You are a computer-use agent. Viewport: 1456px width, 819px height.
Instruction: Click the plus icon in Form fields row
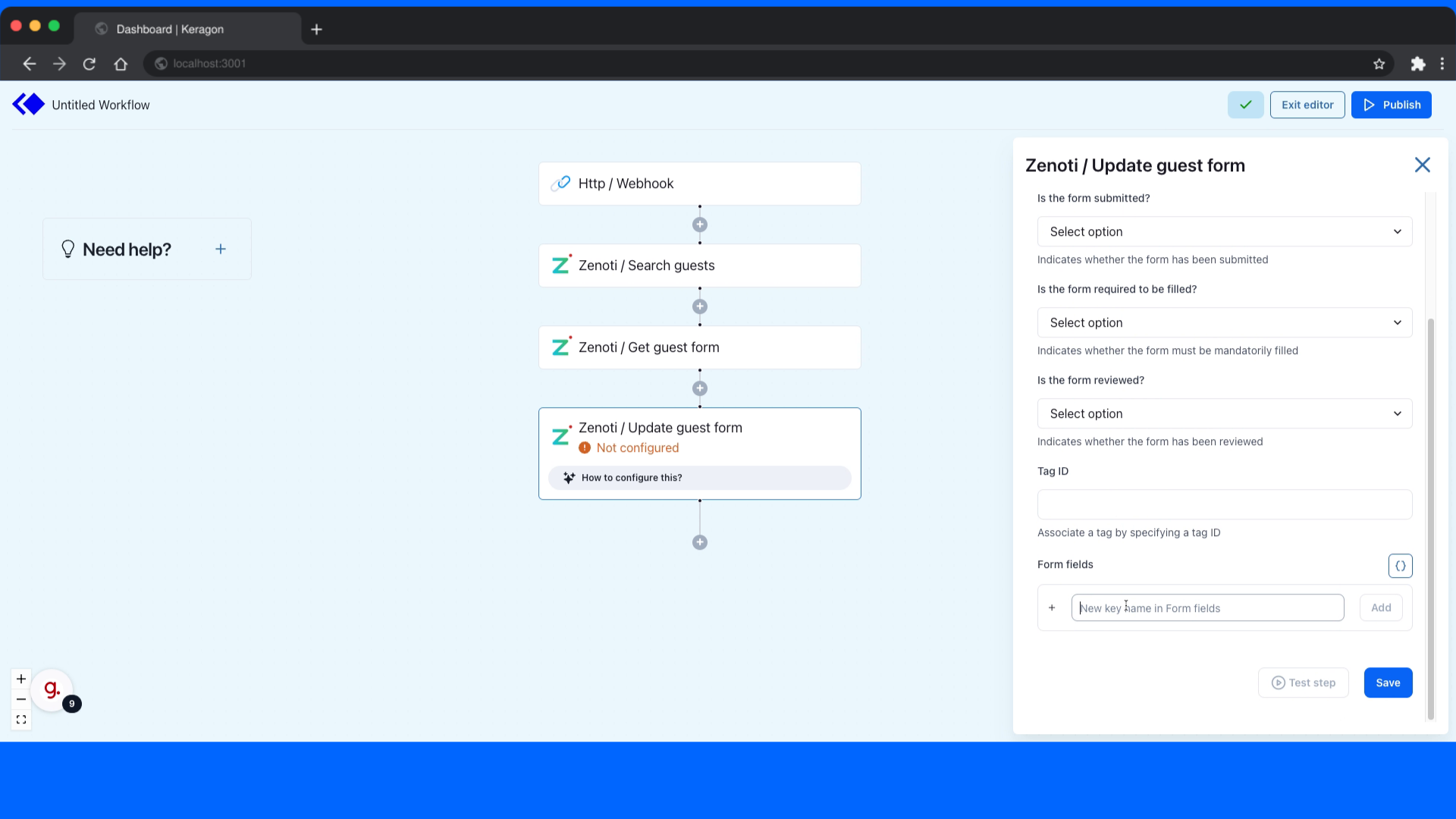point(1052,607)
